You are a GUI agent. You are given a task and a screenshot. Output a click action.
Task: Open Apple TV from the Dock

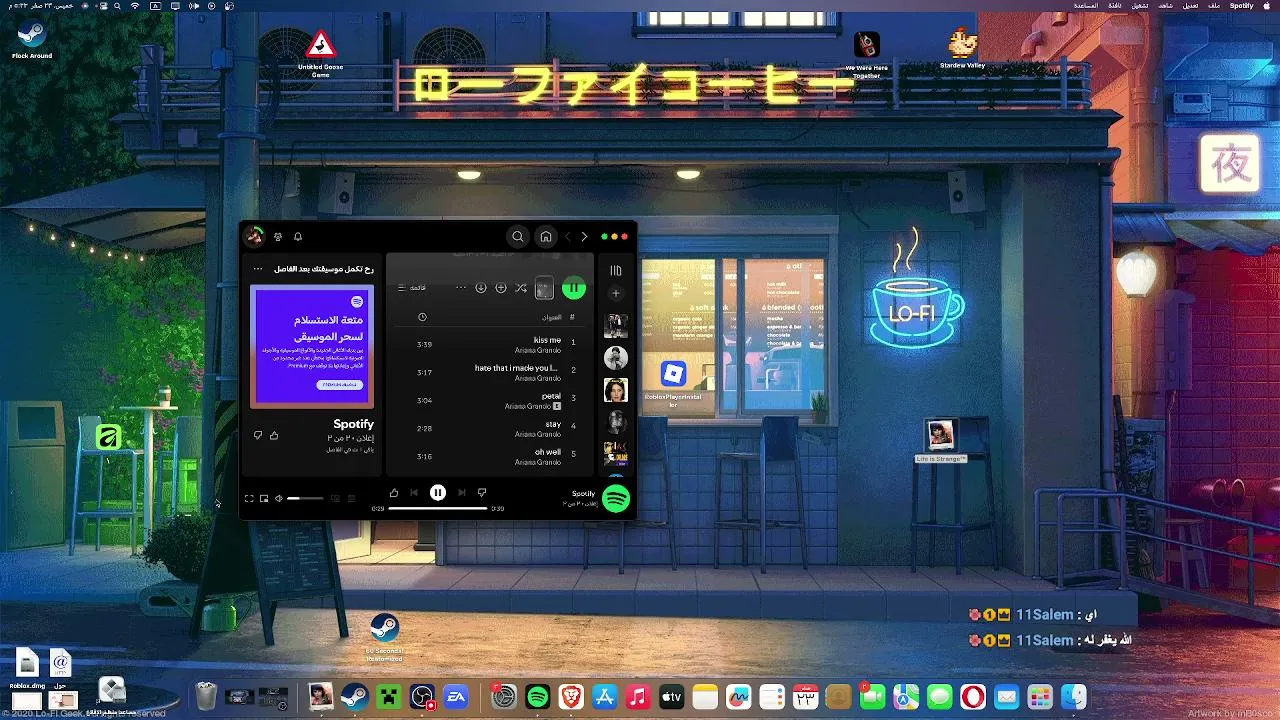[x=672, y=696]
